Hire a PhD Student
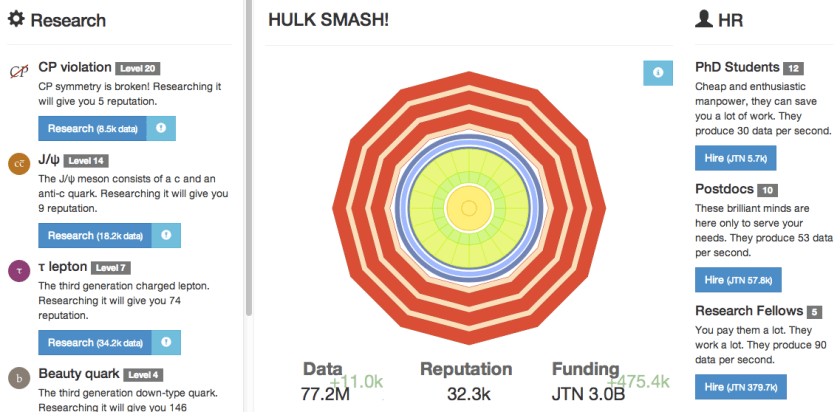Image resolution: width=840 pixels, height=412 pixels. (735, 158)
